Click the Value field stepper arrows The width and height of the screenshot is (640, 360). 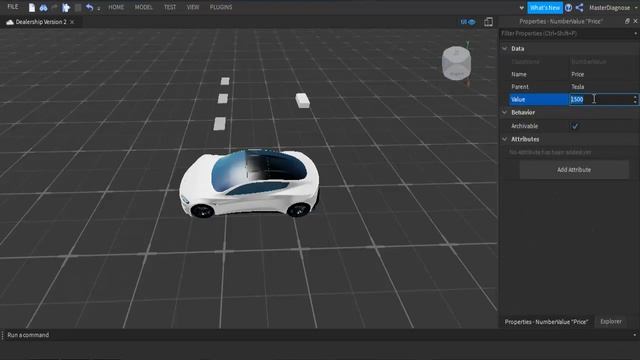click(x=635, y=100)
